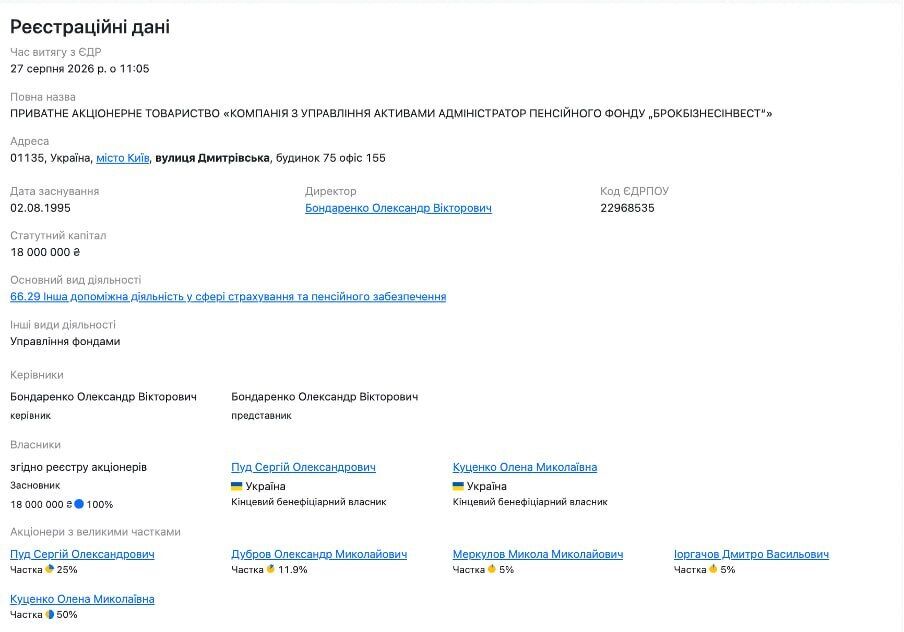
Task: Select the ЄДРПОУ code 22968535
Action: 627,208
